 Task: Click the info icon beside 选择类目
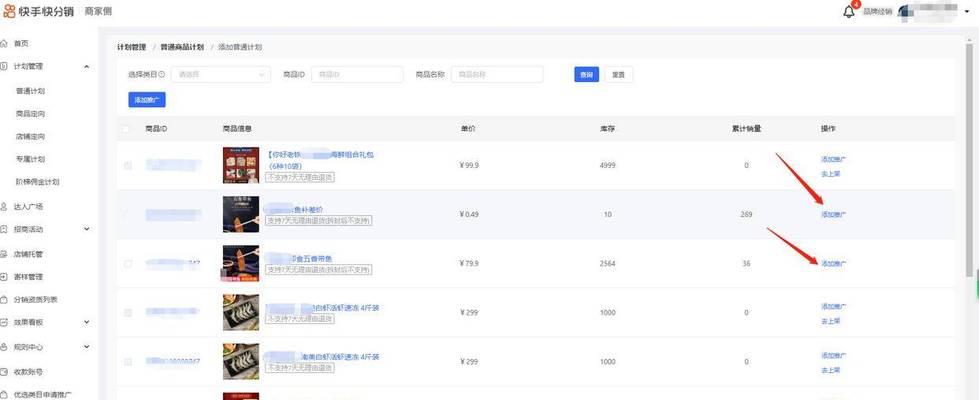point(162,74)
